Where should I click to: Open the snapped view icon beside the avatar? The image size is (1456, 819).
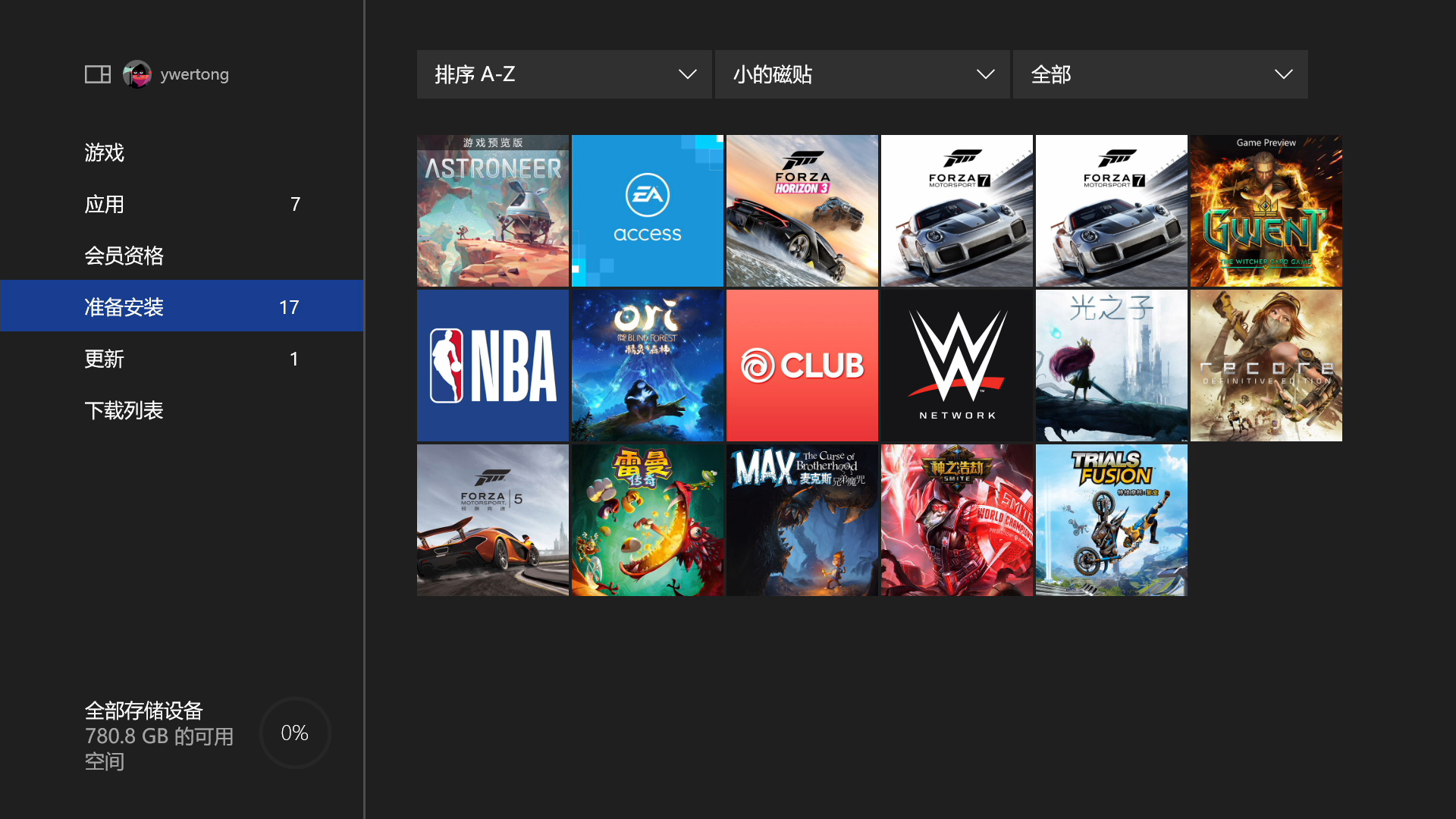click(x=97, y=74)
